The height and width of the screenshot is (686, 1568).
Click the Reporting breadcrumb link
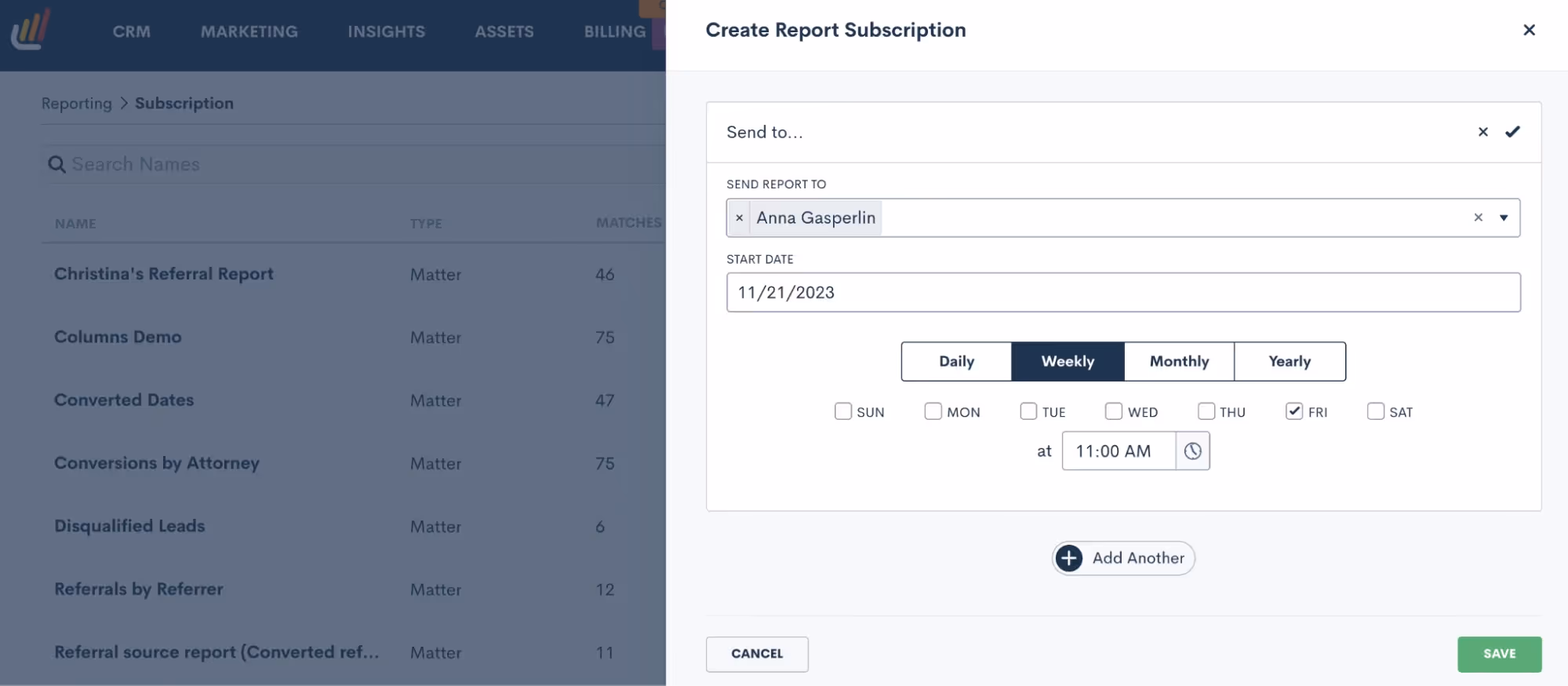[76, 104]
